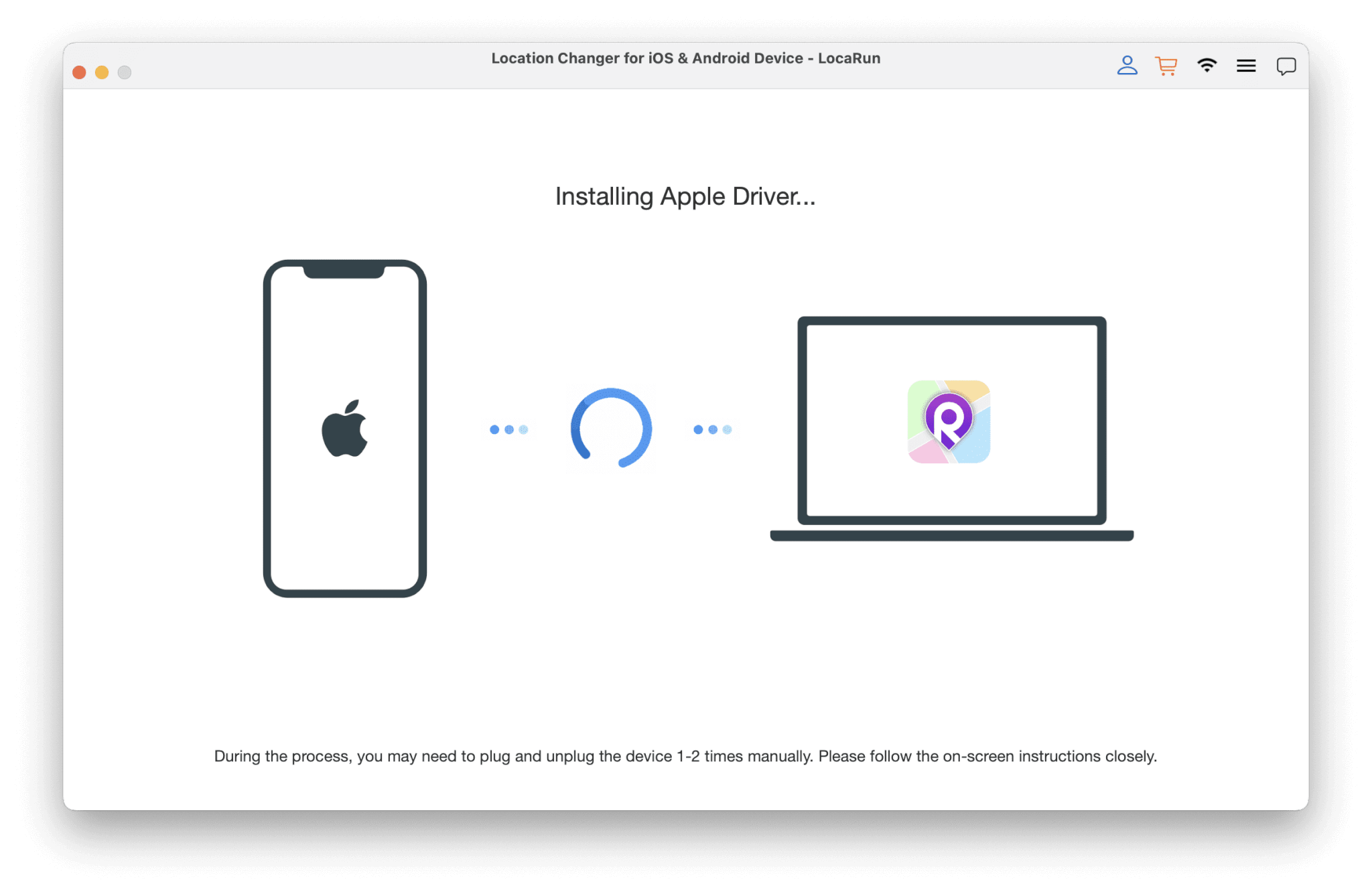Click the laptop base bar

951,536
